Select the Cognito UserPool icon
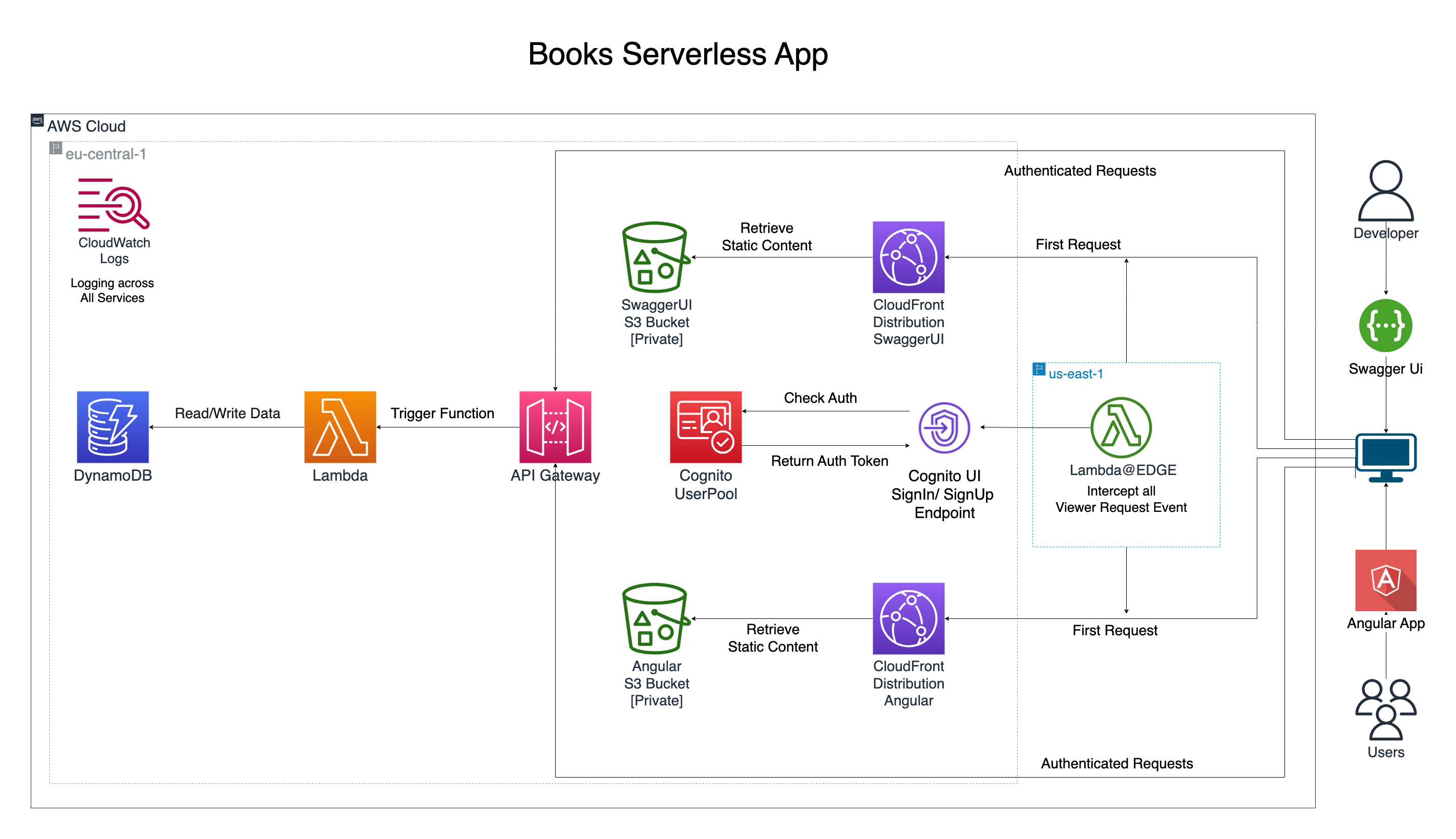This screenshot has width=1456, height=839. [x=705, y=427]
